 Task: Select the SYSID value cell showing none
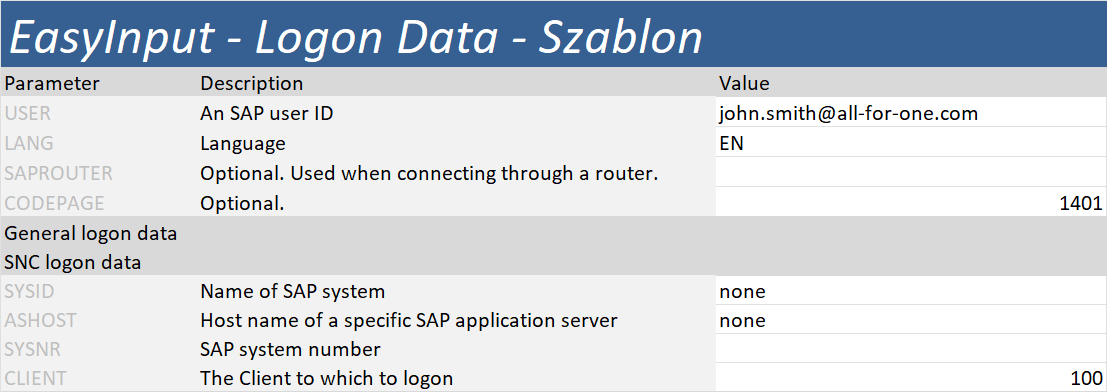coord(911,290)
